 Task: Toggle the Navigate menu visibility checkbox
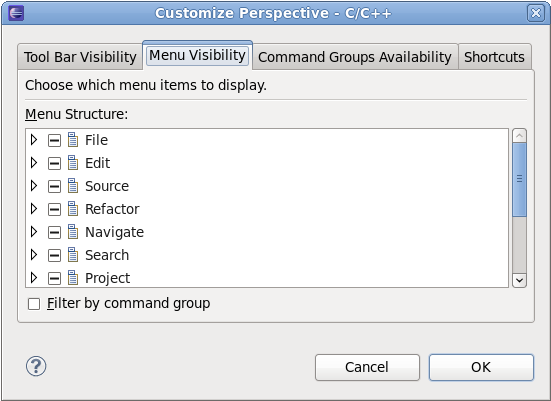pyautogui.click(x=54, y=232)
